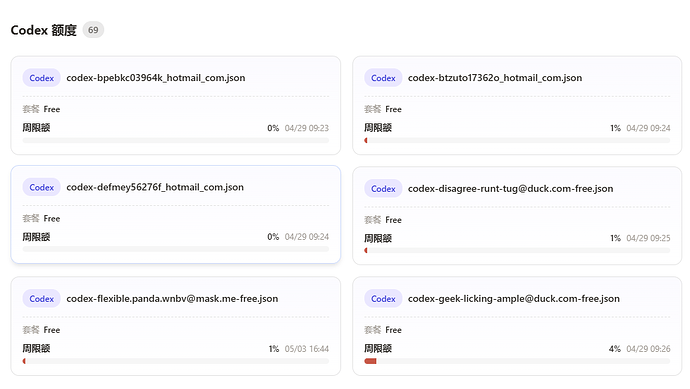The height and width of the screenshot is (389, 690).
Task: Click the weekly quota bar of codex-bpebkc03964k card
Action: click(x=176, y=140)
